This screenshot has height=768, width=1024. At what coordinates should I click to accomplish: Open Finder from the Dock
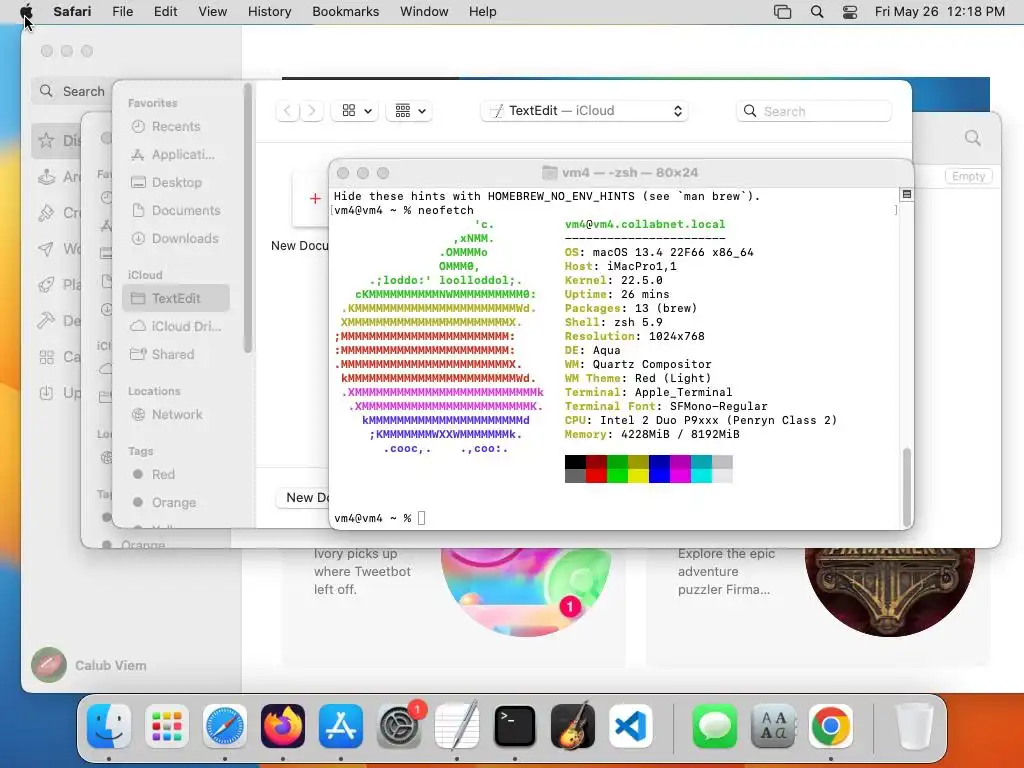108,726
